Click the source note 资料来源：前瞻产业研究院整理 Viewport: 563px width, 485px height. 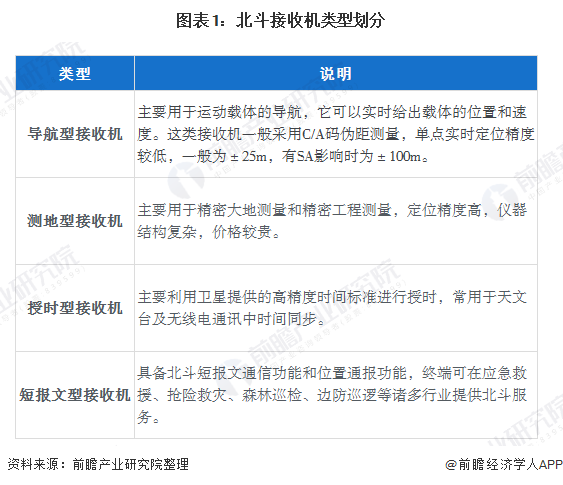(x=98, y=464)
